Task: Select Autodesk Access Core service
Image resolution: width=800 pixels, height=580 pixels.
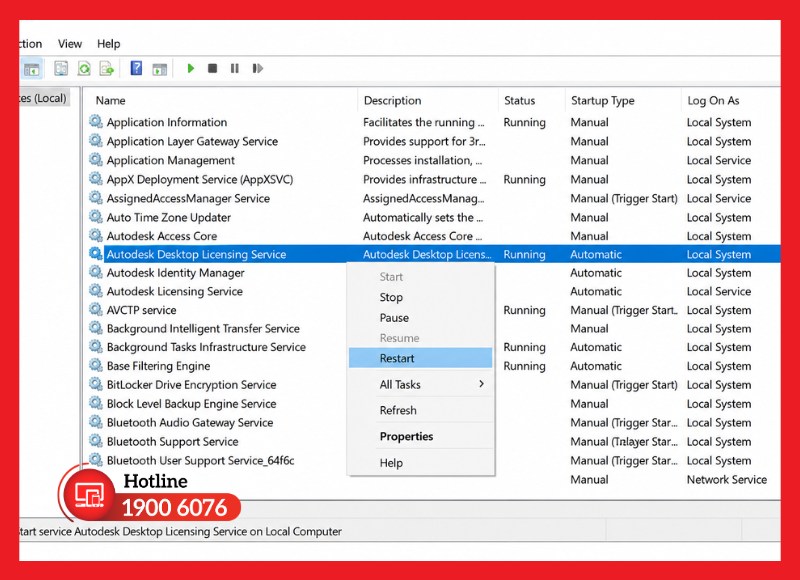Action: [434, 236]
